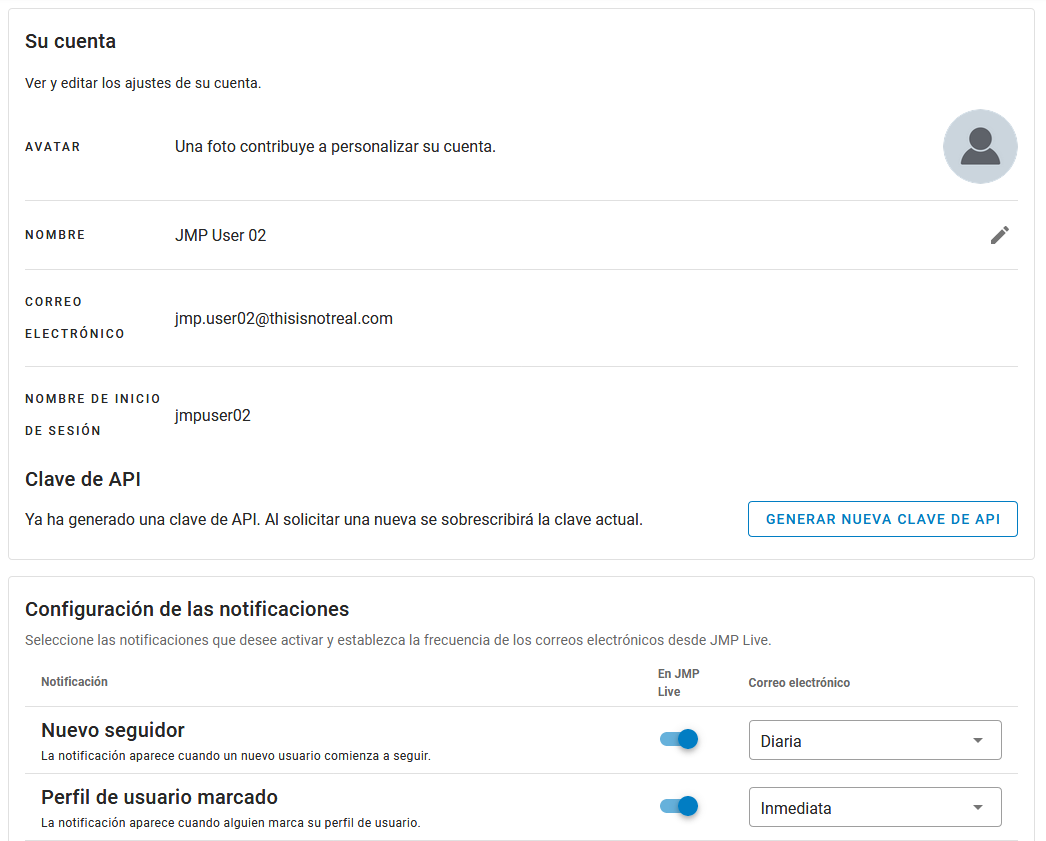
Task: Click the email address jmp.user02@thisisnotreal.com
Action: coord(281,318)
